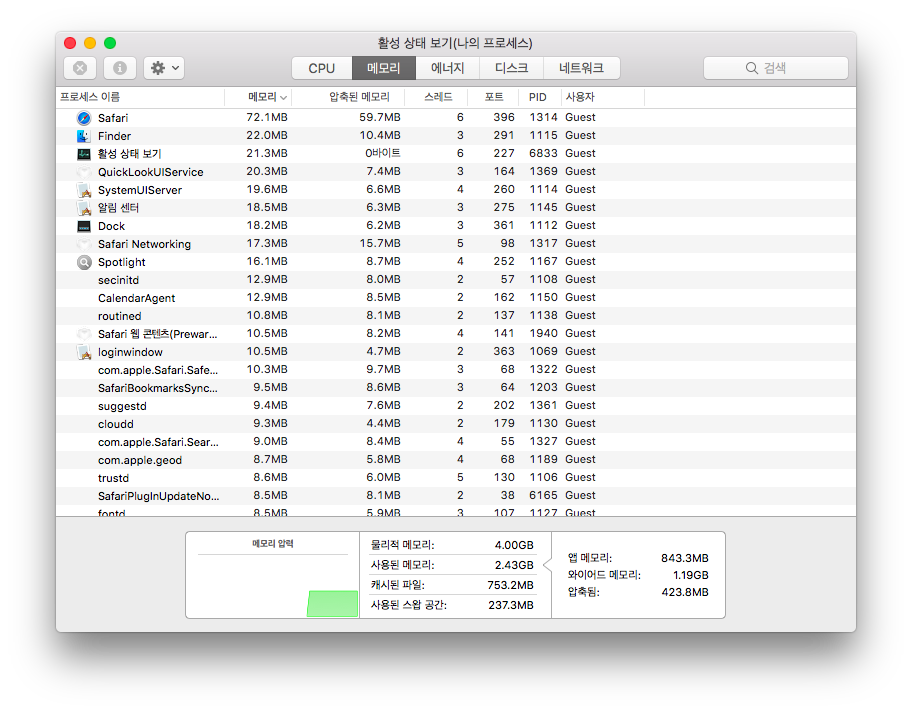912x712 pixels.
Task: Select the secinitd process row
Action: pos(456,280)
